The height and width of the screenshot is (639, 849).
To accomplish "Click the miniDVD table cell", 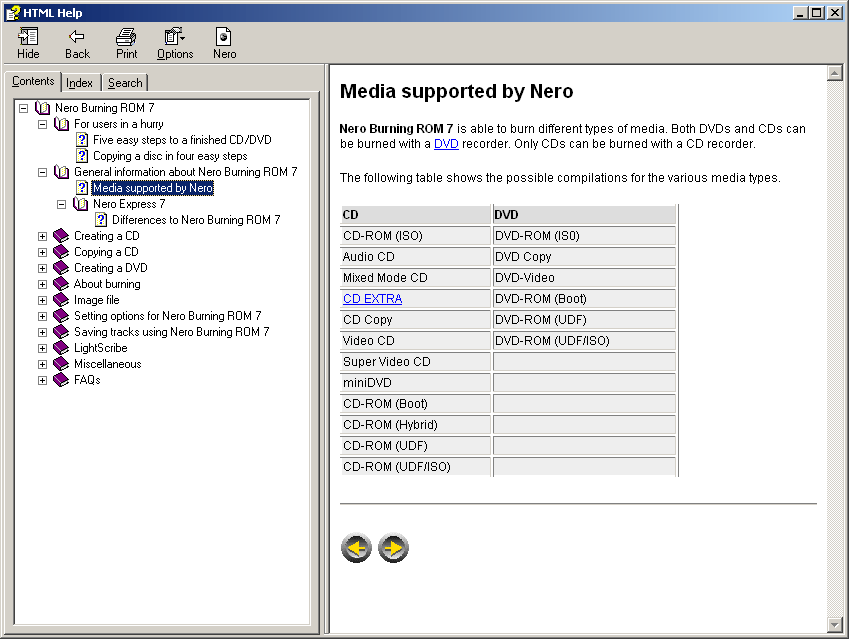I will coord(415,383).
